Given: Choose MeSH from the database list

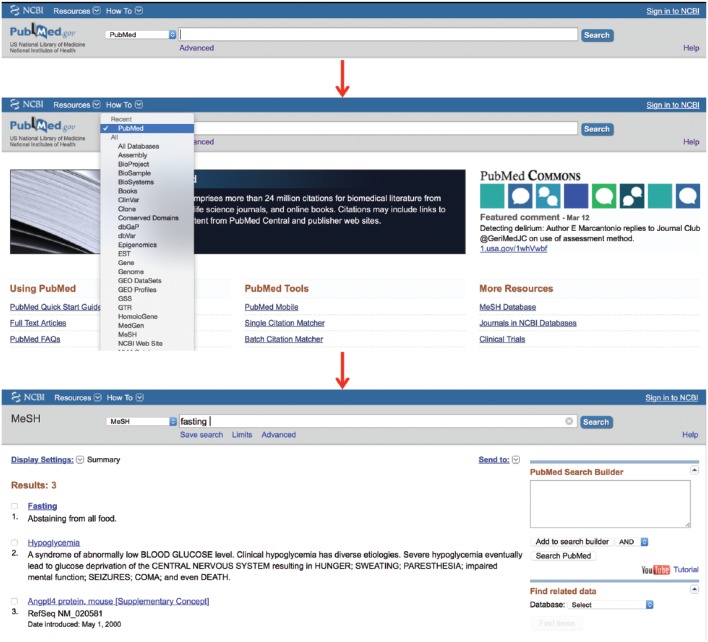Looking at the screenshot, I should click(x=127, y=335).
